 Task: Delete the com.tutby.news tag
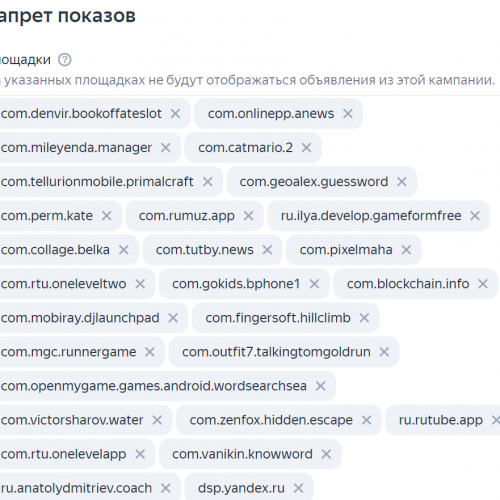[267, 250]
